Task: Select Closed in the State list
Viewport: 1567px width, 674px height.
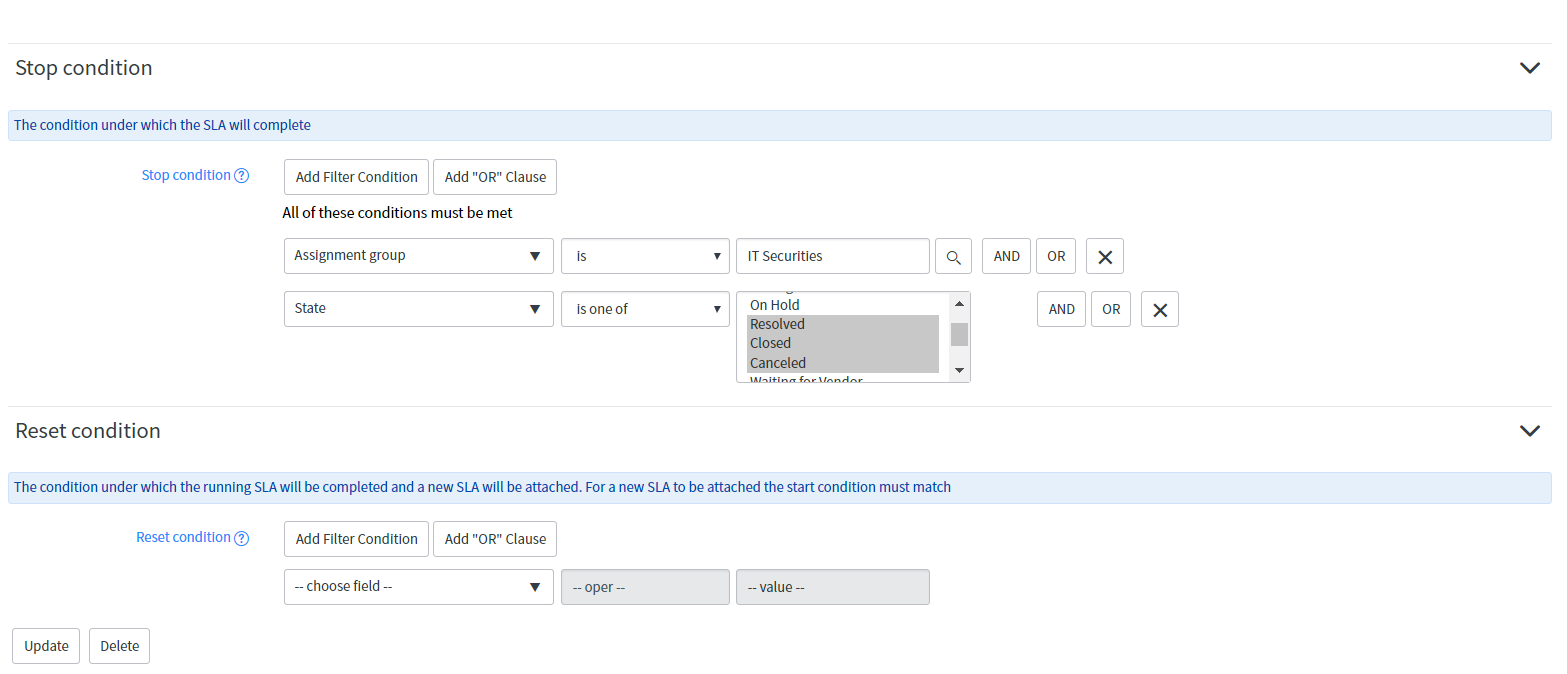Action: 843,343
